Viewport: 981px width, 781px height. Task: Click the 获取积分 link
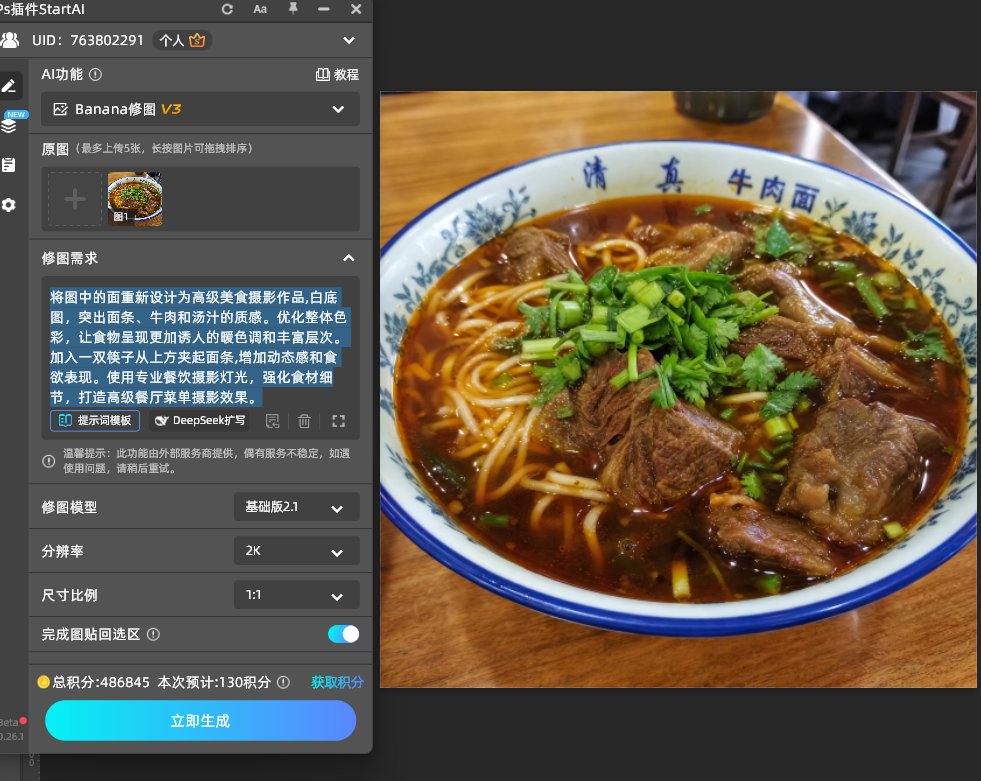pyautogui.click(x=337, y=682)
